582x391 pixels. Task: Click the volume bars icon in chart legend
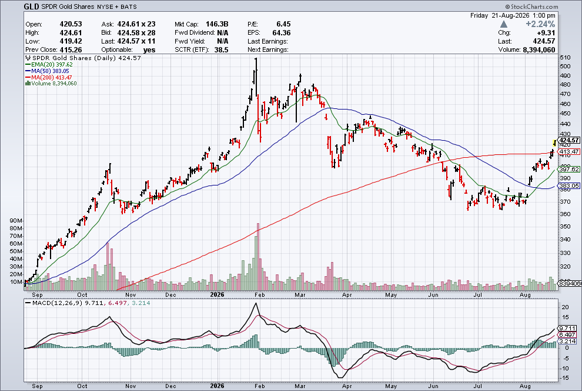pos(28,84)
